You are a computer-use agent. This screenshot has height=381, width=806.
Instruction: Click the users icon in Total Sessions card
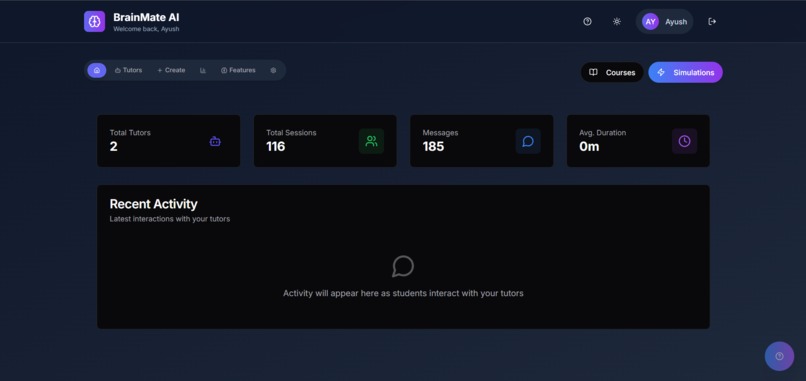pos(371,141)
